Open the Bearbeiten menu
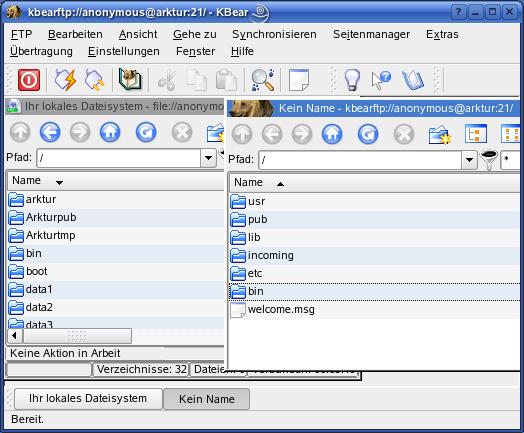Image resolution: width=524 pixels, height=433 pixels. pos(75,34)
